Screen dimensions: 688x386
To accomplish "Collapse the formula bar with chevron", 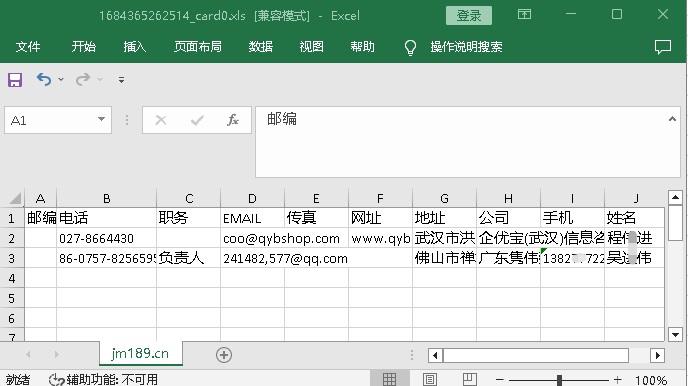I will click(x=672, y=118).
